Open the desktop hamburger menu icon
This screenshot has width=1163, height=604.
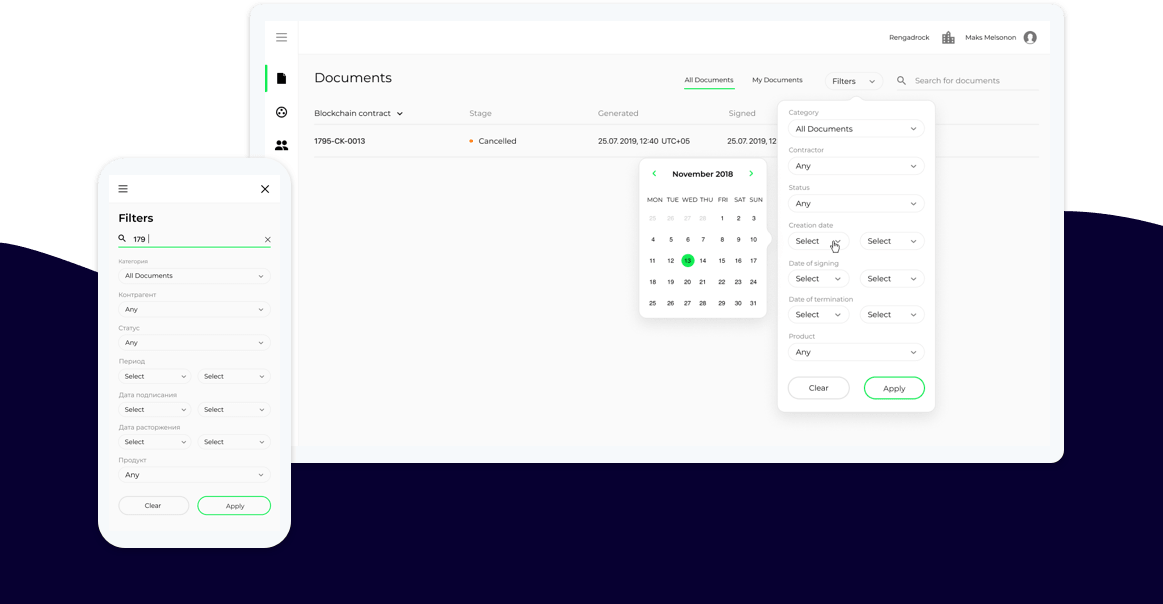coord(281,37)
